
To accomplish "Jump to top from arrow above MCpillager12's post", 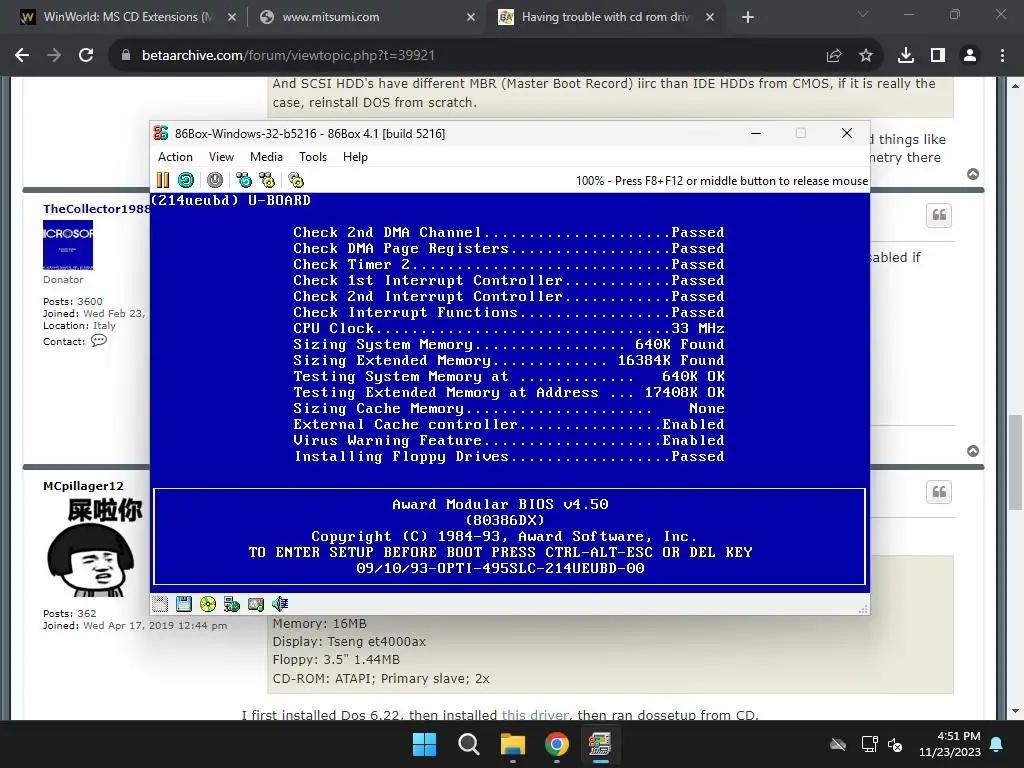I will tap(973, 451).
